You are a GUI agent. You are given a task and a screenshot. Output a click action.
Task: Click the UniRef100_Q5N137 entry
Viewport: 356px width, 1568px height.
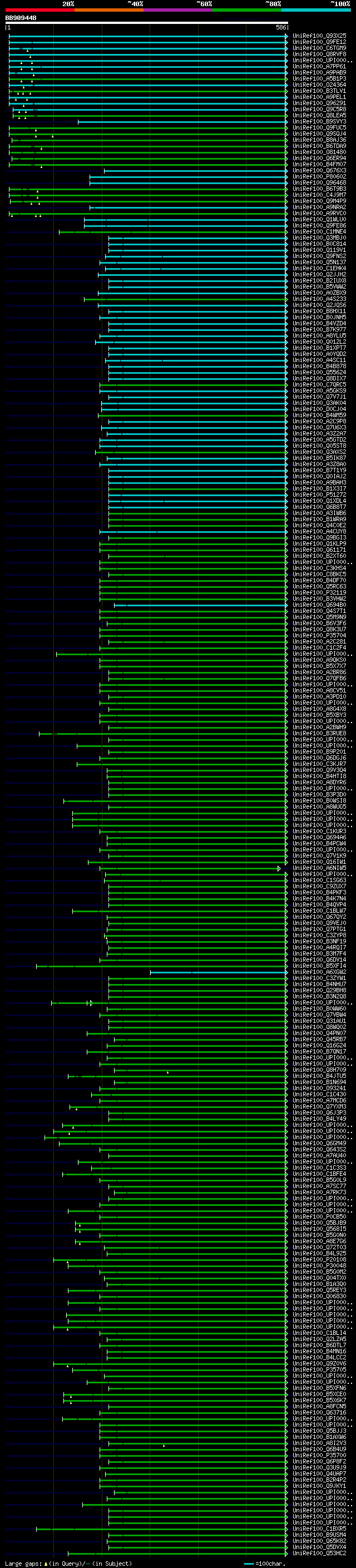(319, 263)
